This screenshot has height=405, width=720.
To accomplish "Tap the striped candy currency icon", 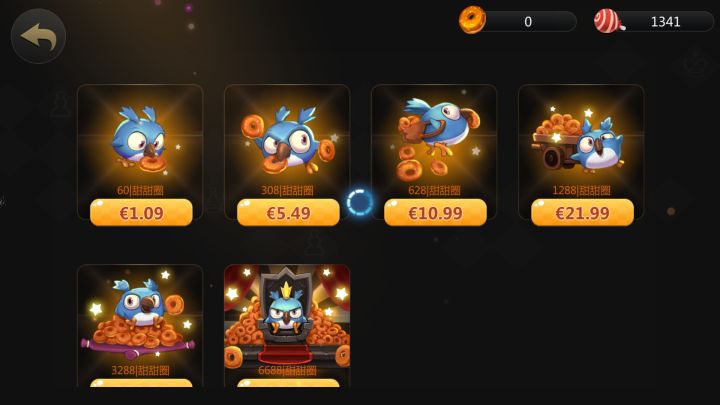I will click(x=608, y=21).
